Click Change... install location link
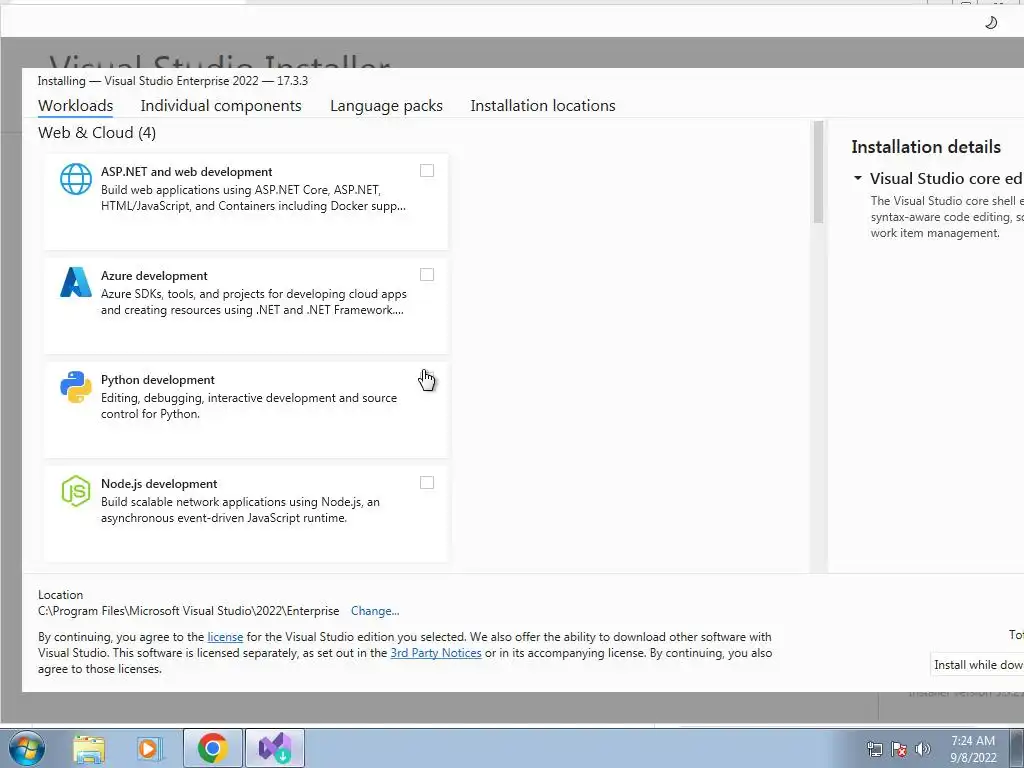1024x768 pixels. pos(375,611)
